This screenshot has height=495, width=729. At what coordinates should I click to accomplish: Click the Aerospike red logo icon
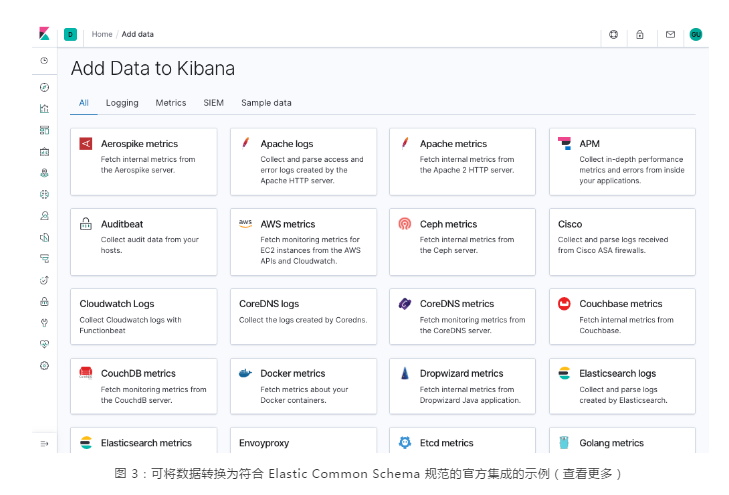[86, 144]
